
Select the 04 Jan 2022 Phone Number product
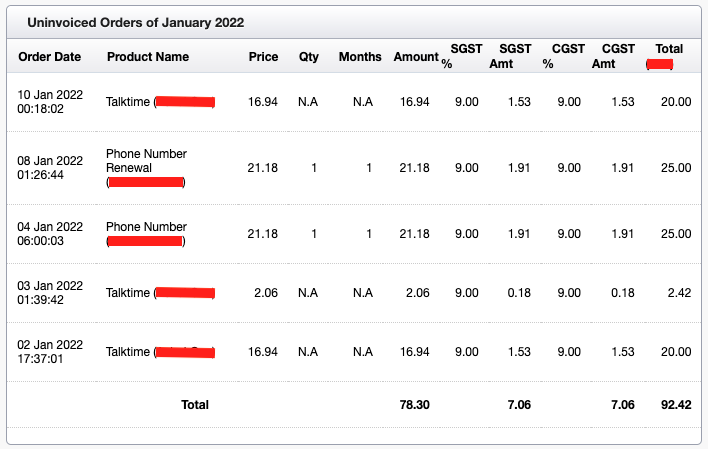click(x=146, y=227)
